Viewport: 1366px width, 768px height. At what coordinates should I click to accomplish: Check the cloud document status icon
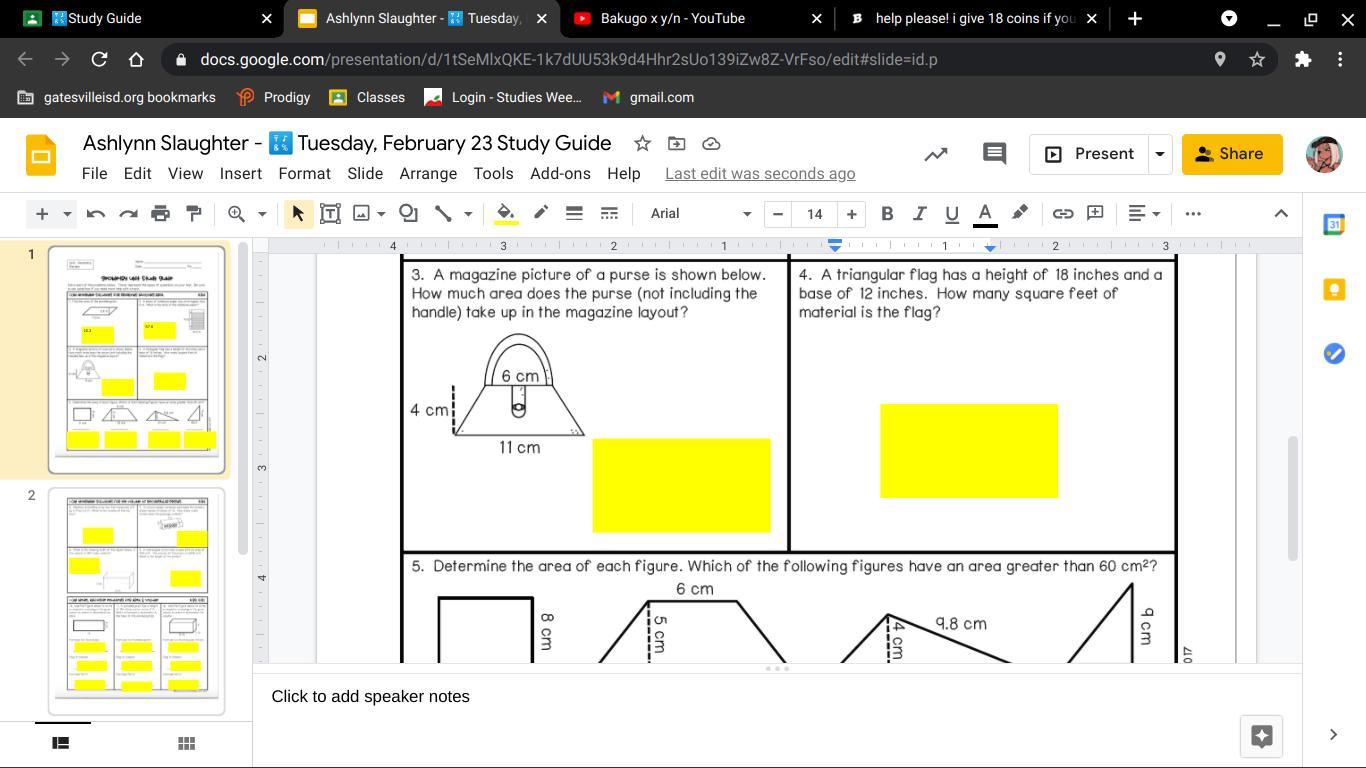(711, 144)
